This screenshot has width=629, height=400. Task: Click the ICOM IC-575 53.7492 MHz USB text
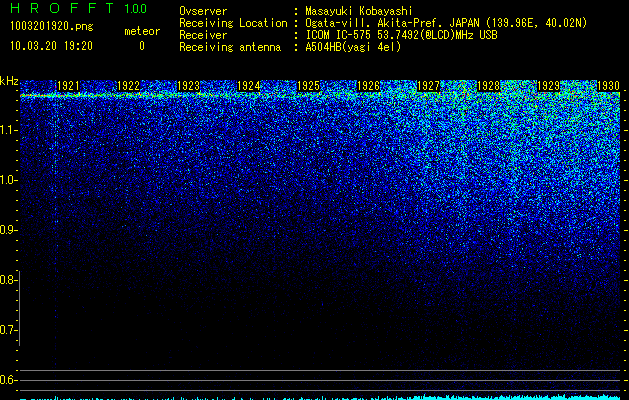pyautogui.click(x=401, y=35)
